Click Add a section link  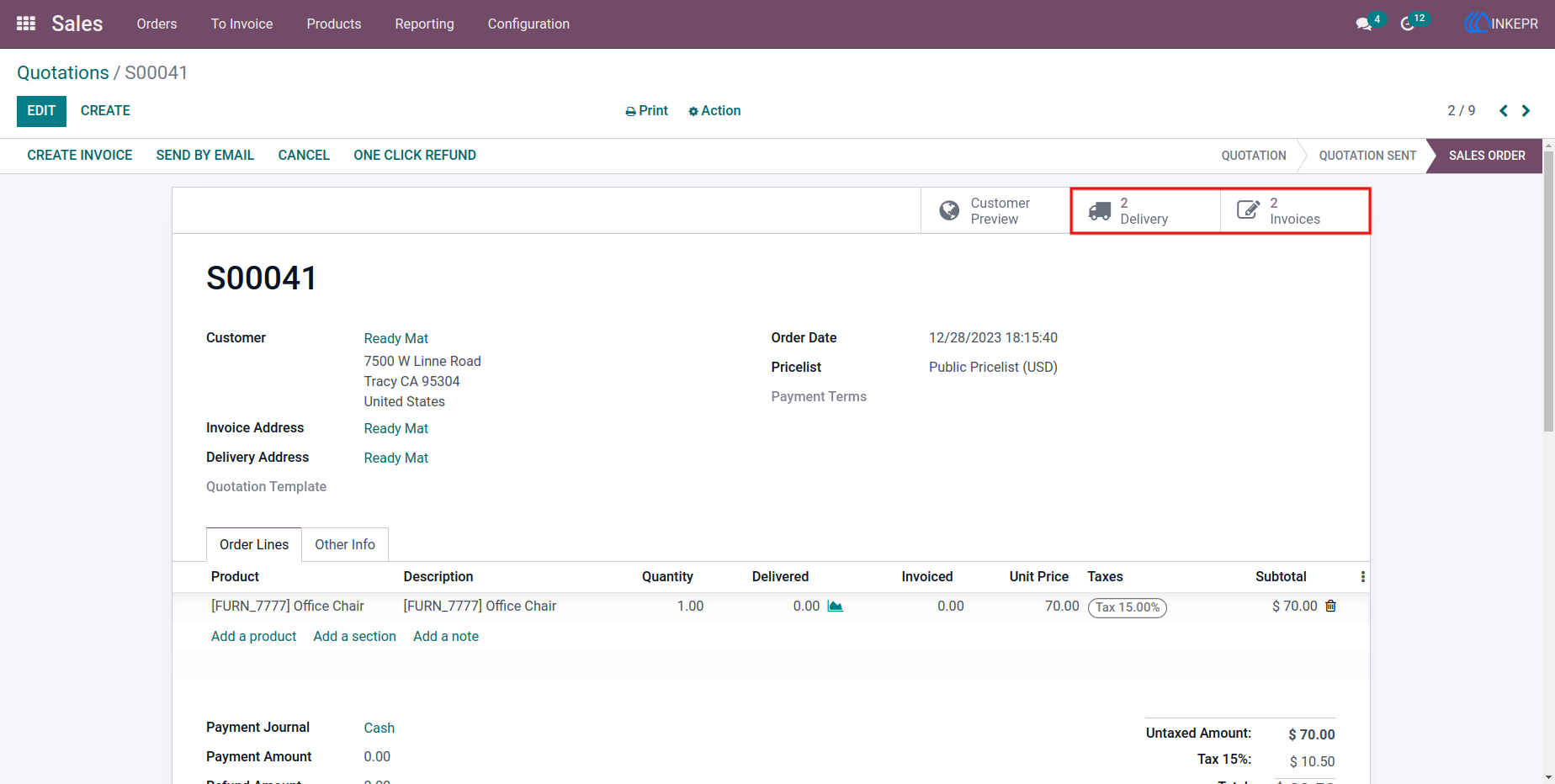[x=355, y=637]
